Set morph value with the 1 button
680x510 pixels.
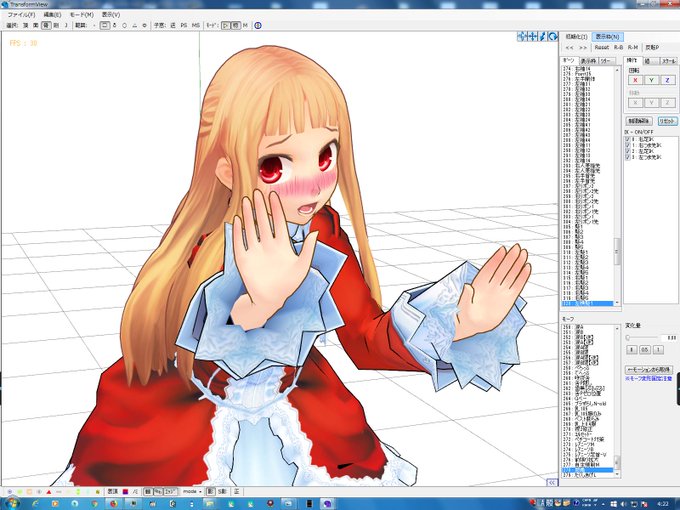tap(658, 350)
